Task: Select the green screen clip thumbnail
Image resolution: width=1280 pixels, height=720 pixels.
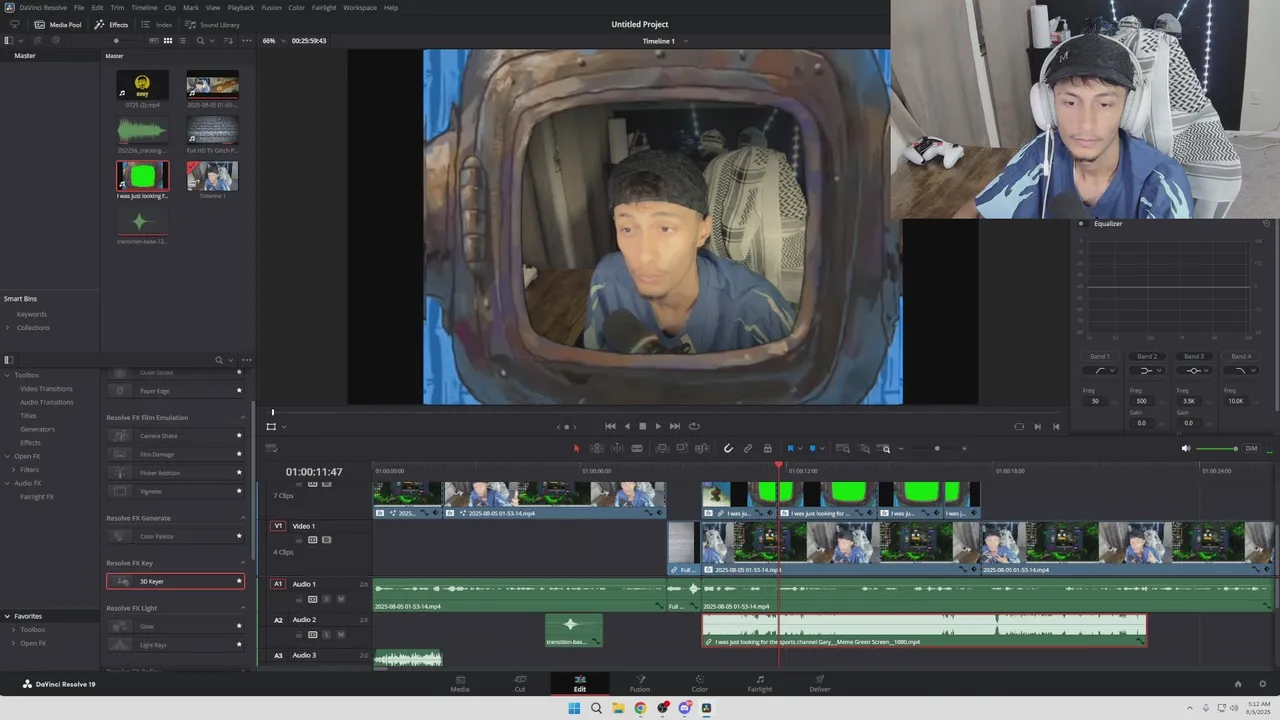Action: 143,176
